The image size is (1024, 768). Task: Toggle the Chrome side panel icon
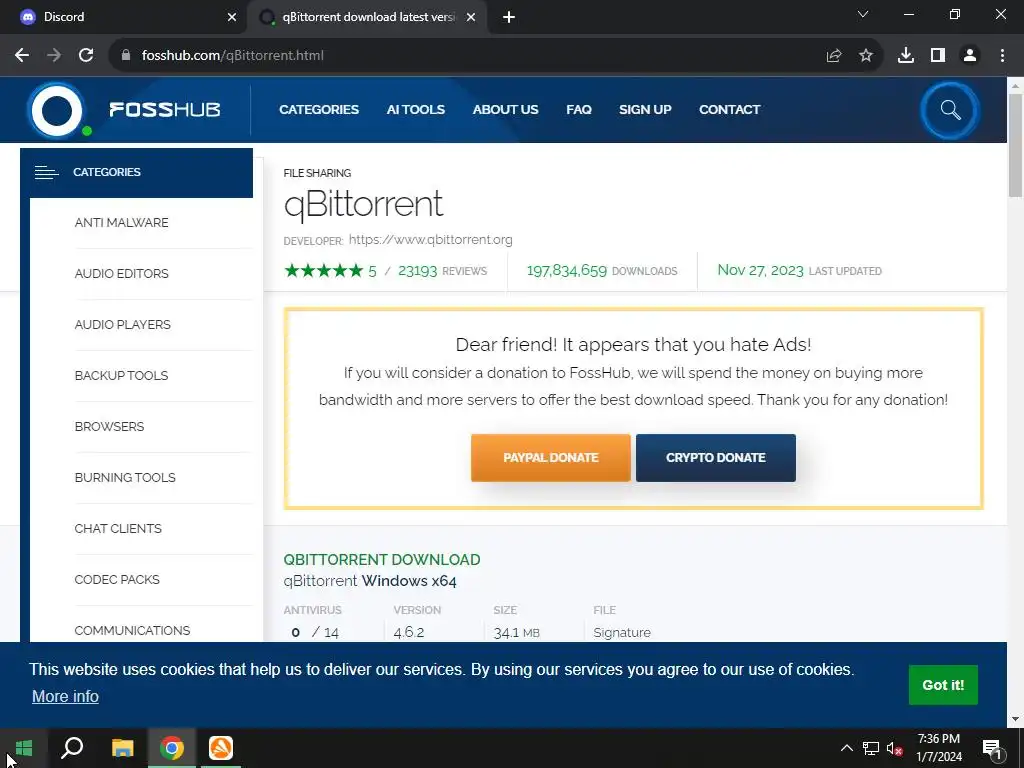[938, 56]
